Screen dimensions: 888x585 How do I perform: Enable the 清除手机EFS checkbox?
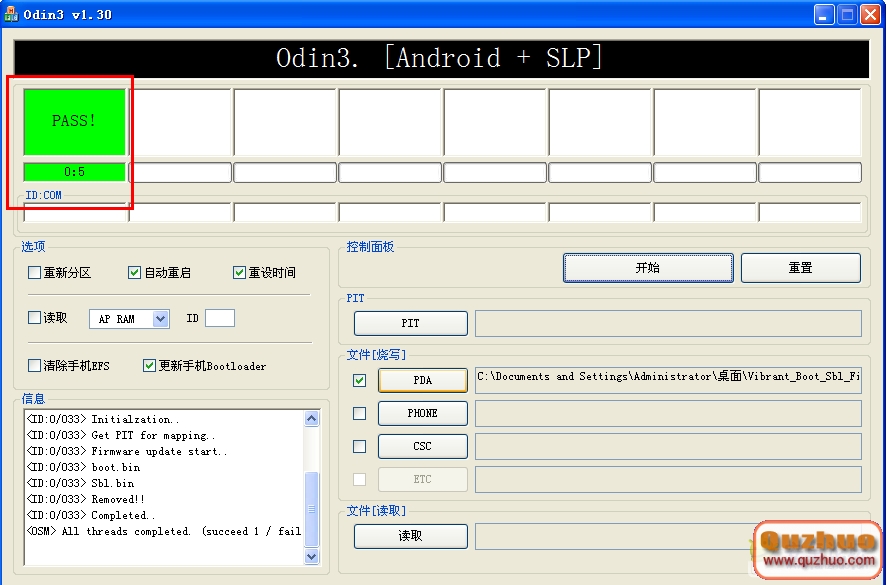(x=35, y=366)
